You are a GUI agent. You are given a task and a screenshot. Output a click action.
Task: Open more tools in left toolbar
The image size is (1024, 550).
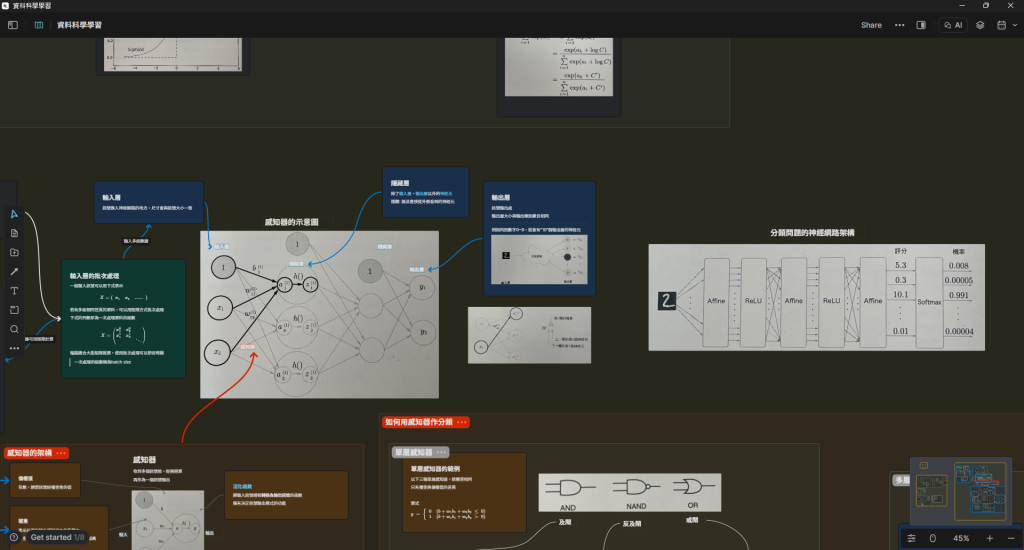[x=14, y=348]
